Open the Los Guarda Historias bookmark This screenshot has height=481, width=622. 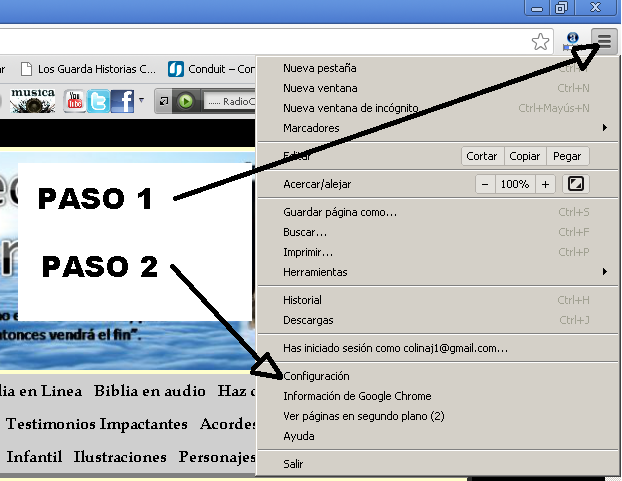(88, 69)
